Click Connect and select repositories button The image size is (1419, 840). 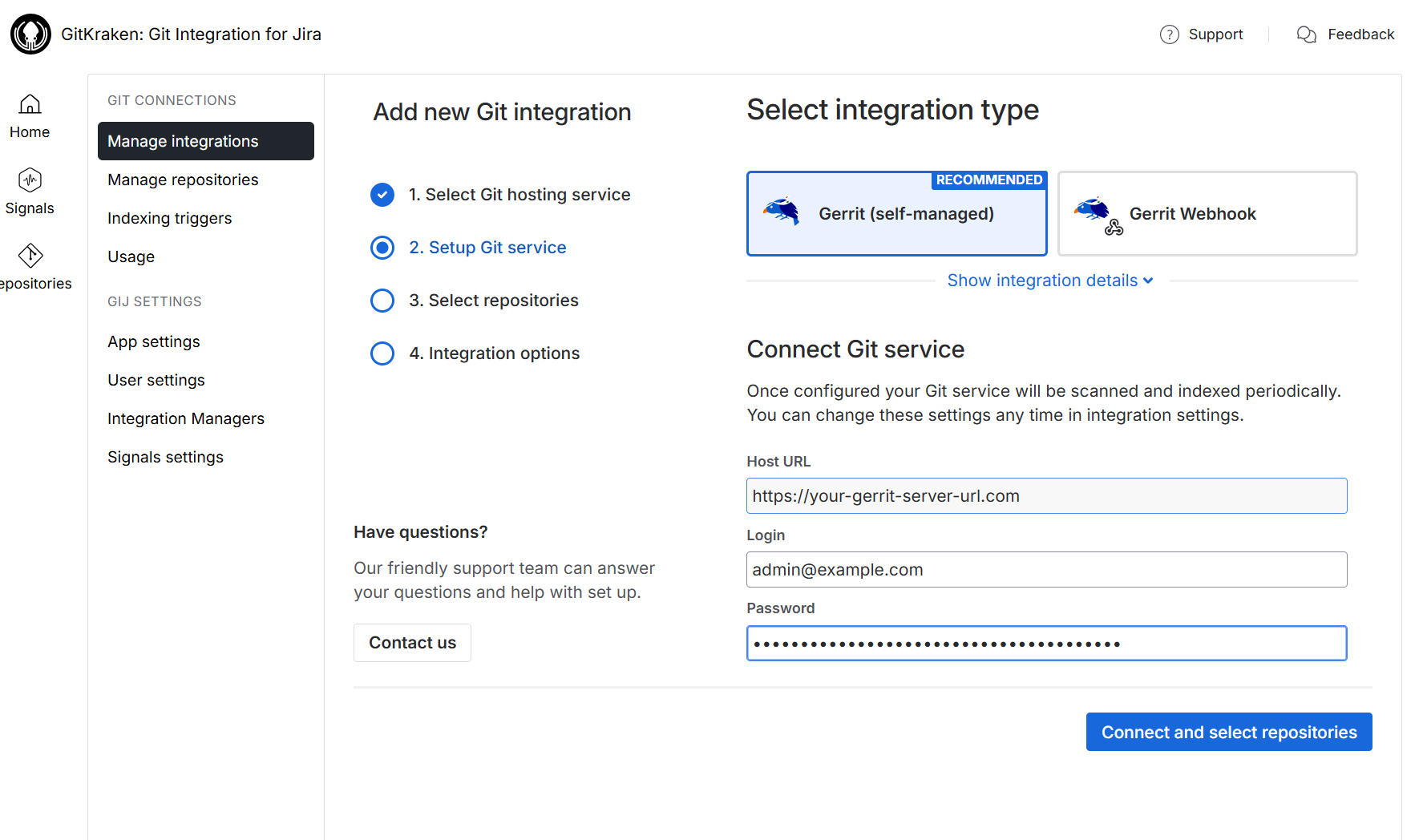(x=1228, y=732)
